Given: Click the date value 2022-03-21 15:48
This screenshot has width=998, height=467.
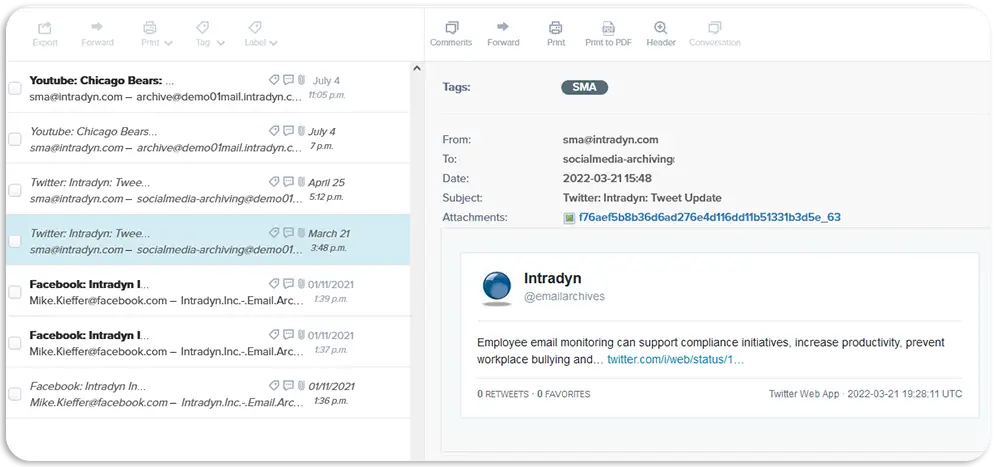Looking at the screenshot, I should [x=607, y=178].
